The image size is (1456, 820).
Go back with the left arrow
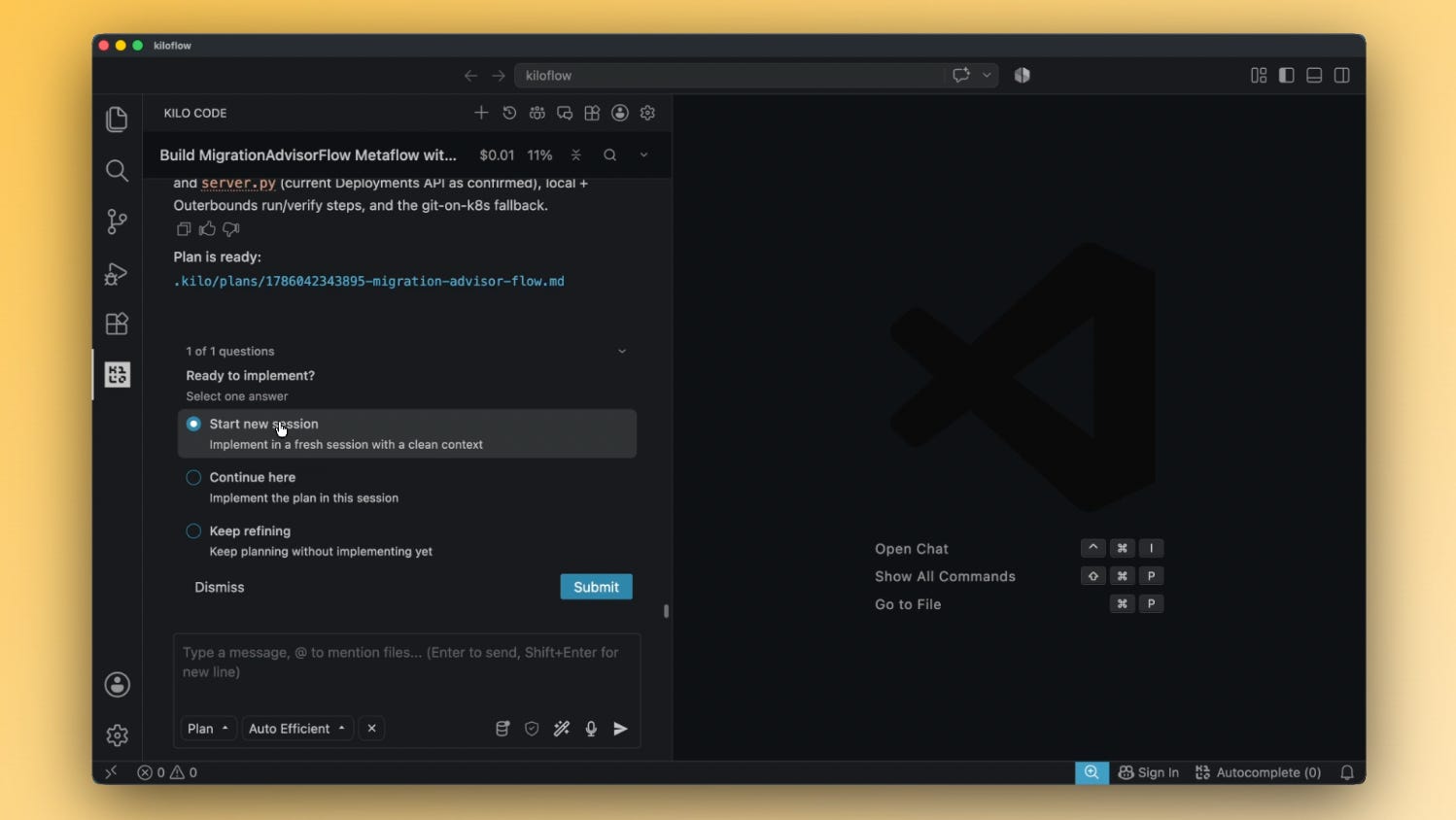point(470,76)
